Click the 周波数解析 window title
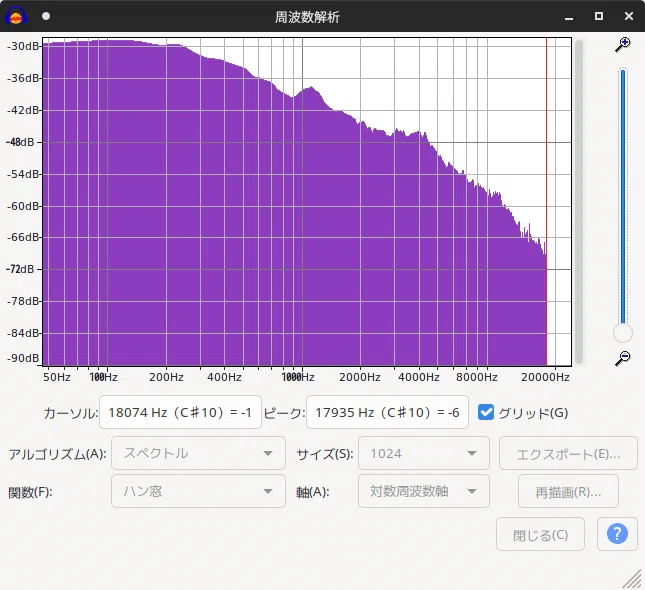Viewport: 645px width, 590px height. 307,17
